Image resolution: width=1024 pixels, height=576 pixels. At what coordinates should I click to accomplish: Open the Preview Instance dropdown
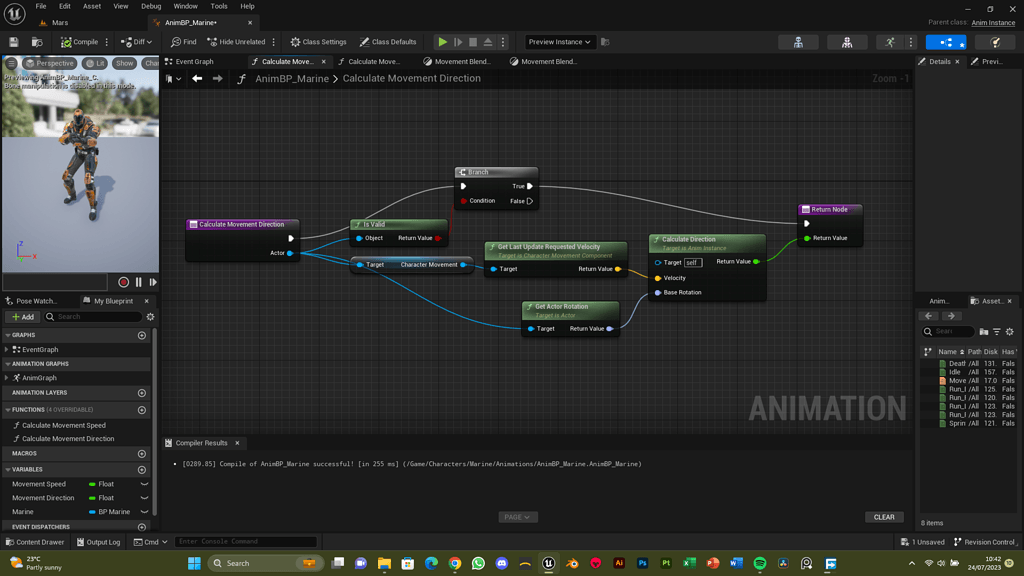pos(559,42)
